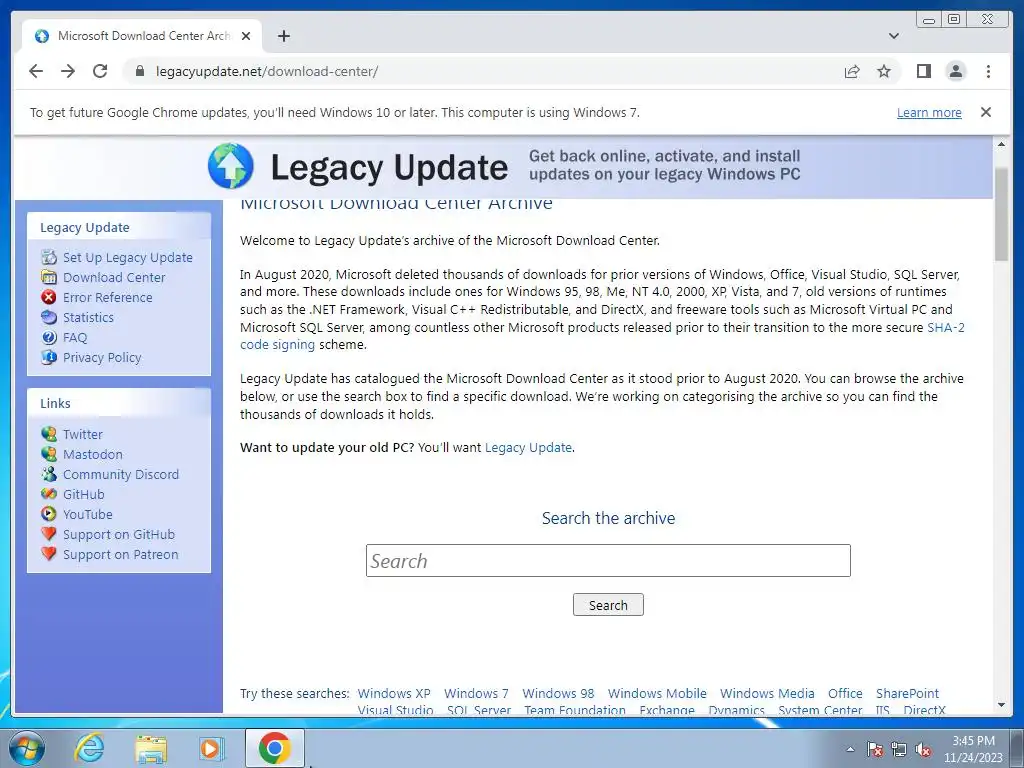Viewport: 1024px width, 768px height.
Task: Click the YouTube play icon
Action: (49, 514)
